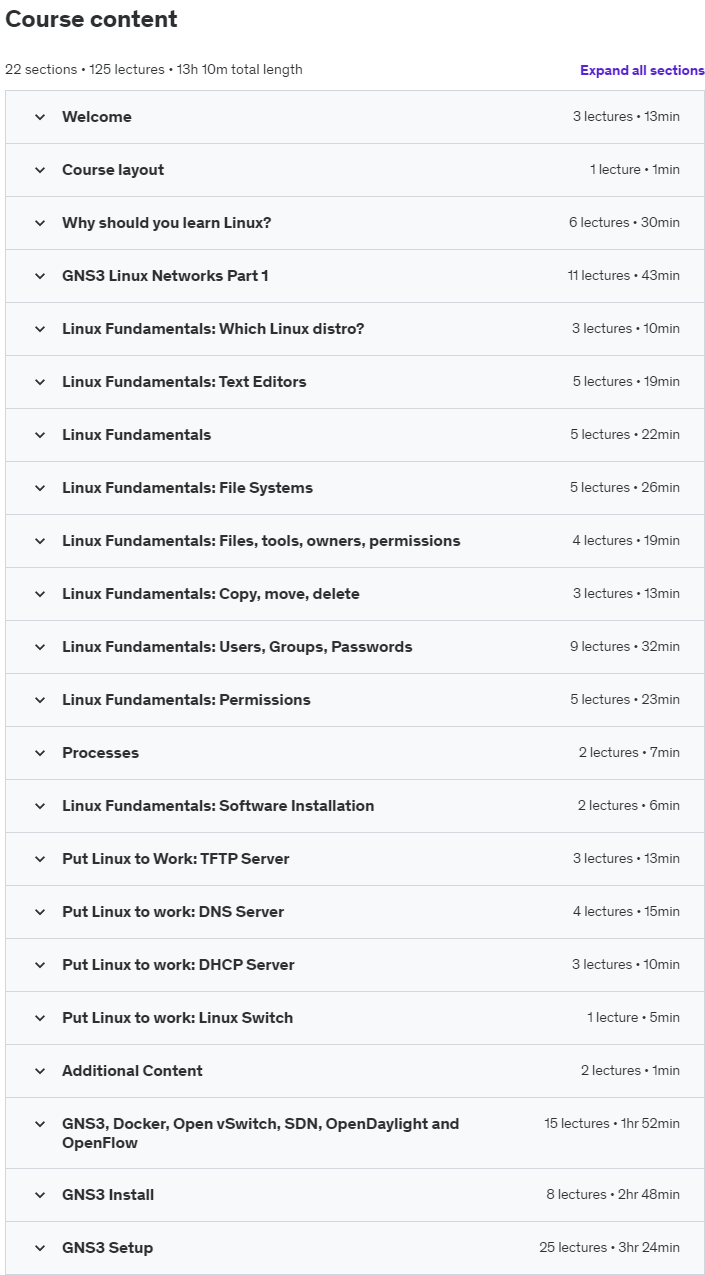
Task: Open chevron for GNS3 Linux Networks Part 1
Action: [x=40, y=276]
